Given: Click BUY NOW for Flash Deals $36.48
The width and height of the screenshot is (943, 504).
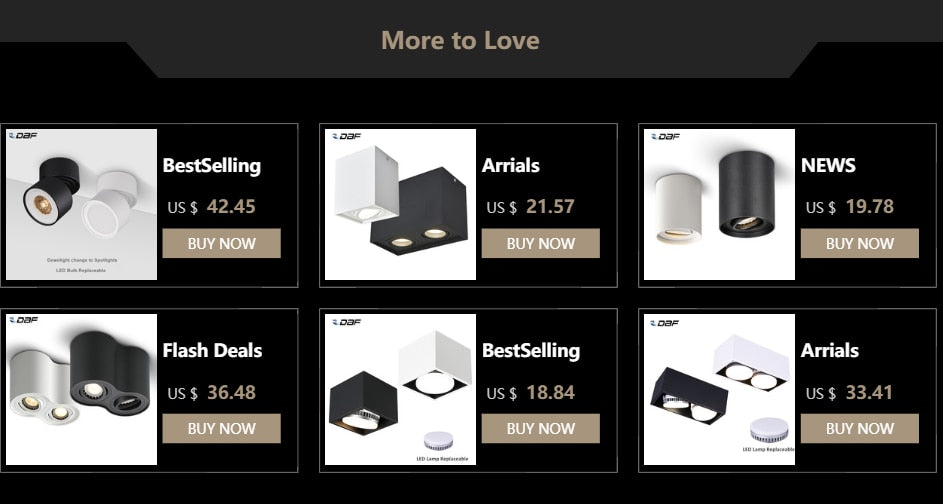Looking at the screenshot, I should tap(221, 428).
